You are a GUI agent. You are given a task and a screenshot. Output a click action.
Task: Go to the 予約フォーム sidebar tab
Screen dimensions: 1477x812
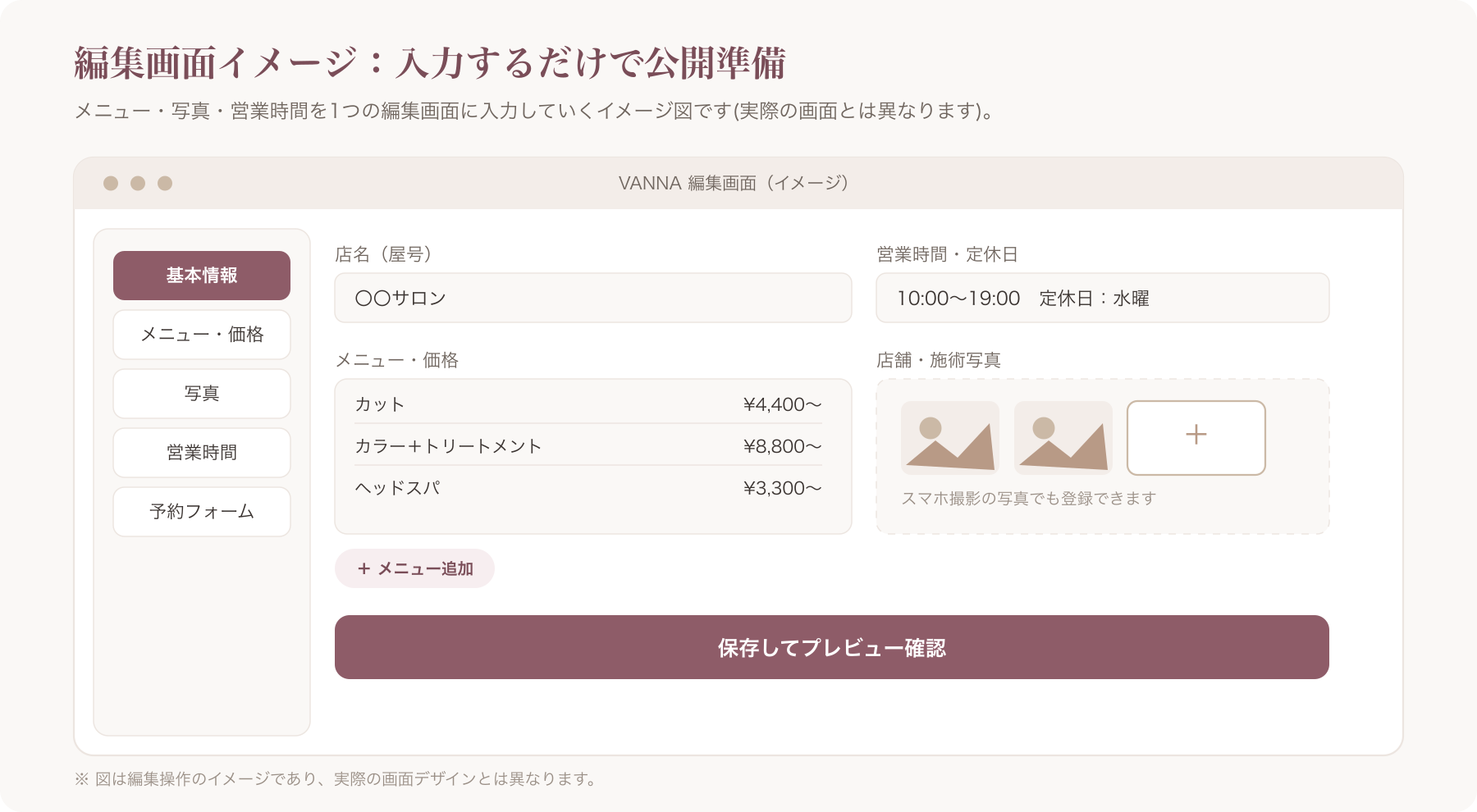[202, 512]
